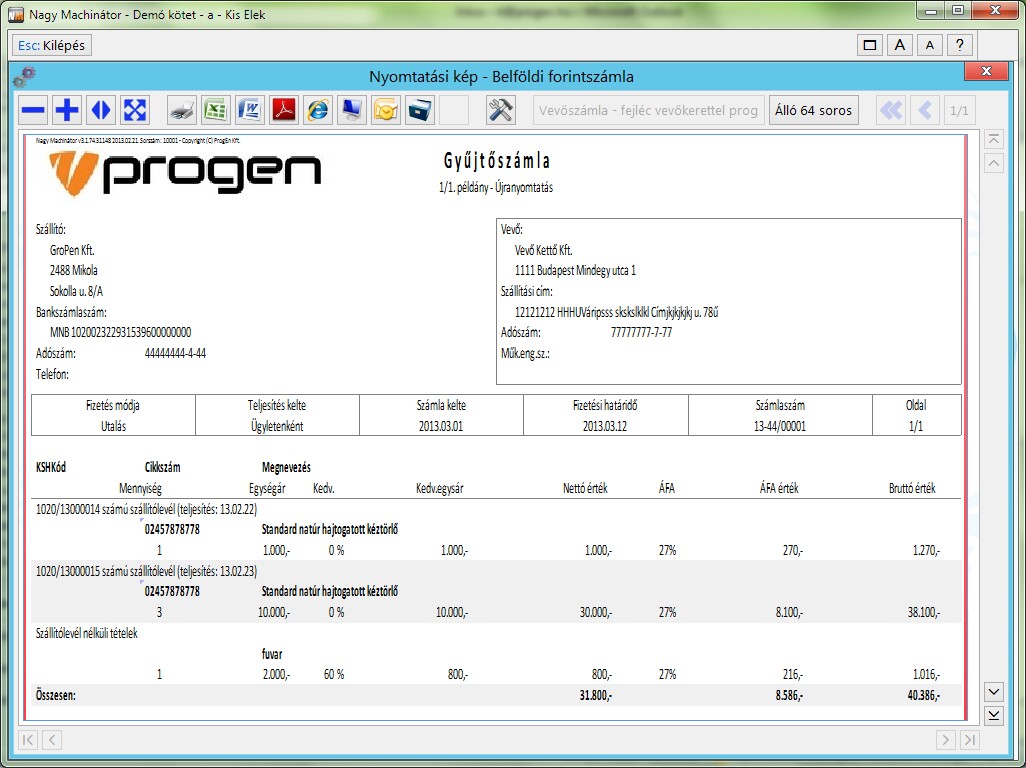Open invoice in Internet Explorer
This screenshot has width=1026, height=768.
click(318, 110)
